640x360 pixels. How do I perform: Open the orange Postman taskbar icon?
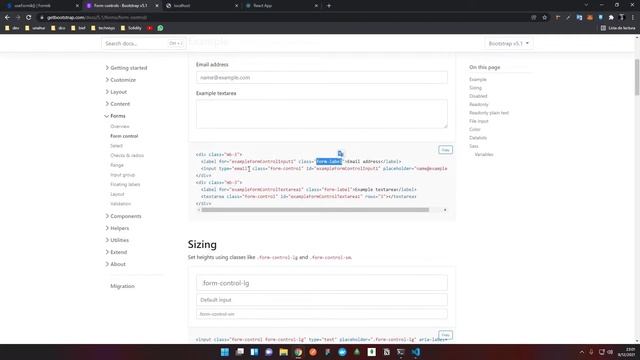tap(313, 352)
